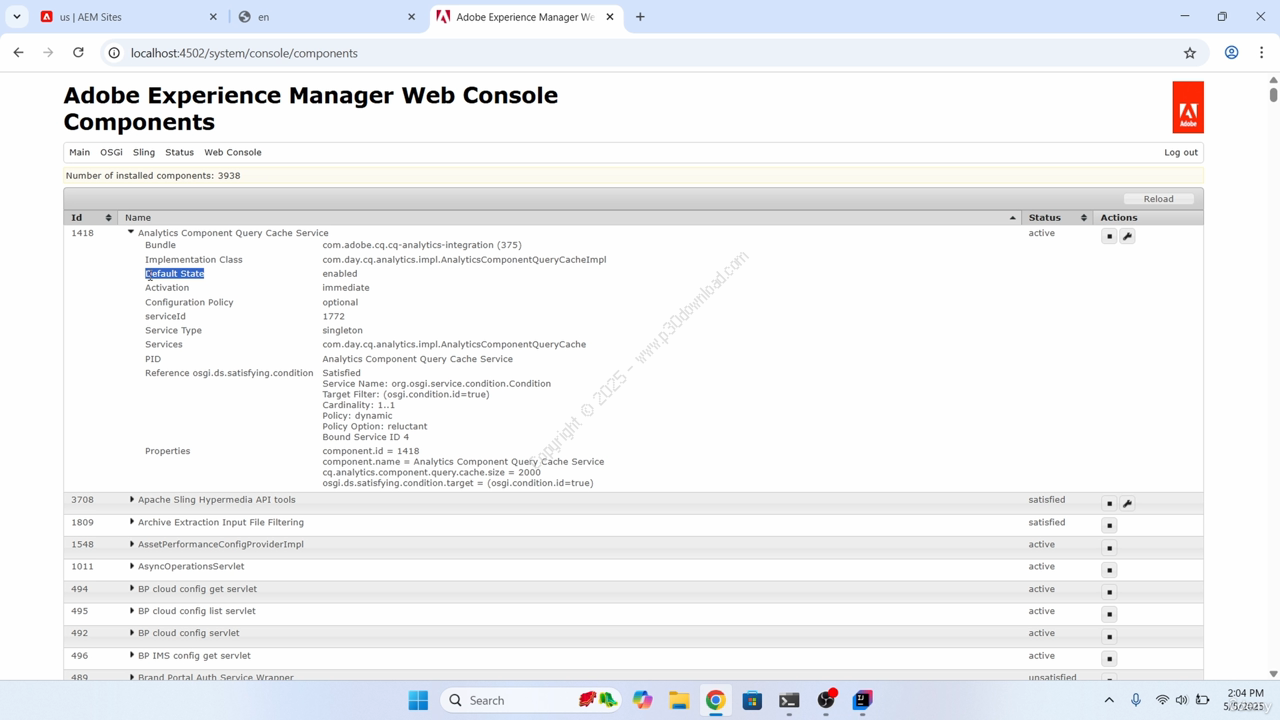Click the AsyncOperationsServlet component name
The width and height of the screenshot is (1280, 720).
[x=191, y=566]
